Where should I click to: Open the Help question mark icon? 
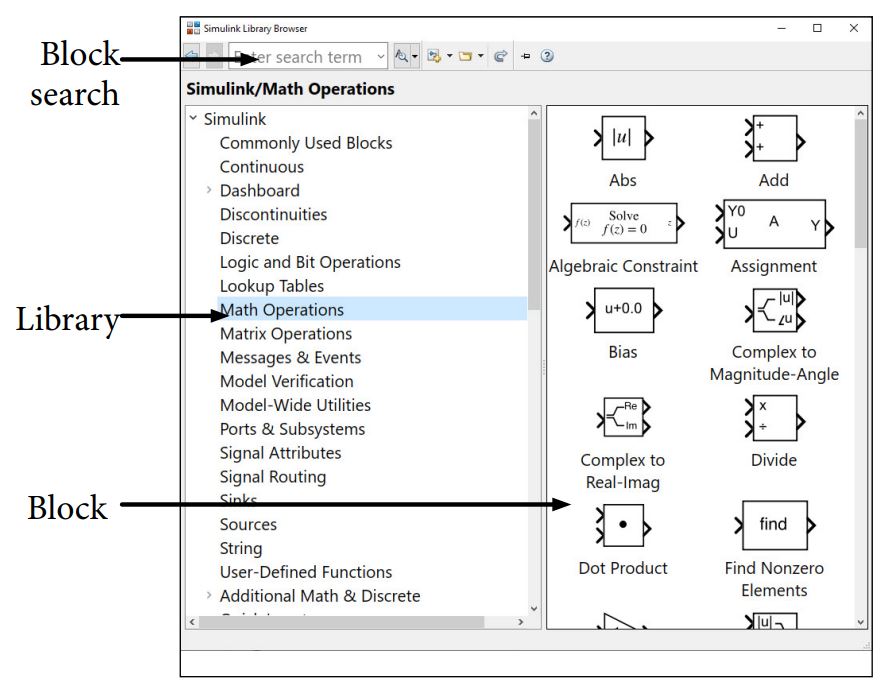pos(547,57)
